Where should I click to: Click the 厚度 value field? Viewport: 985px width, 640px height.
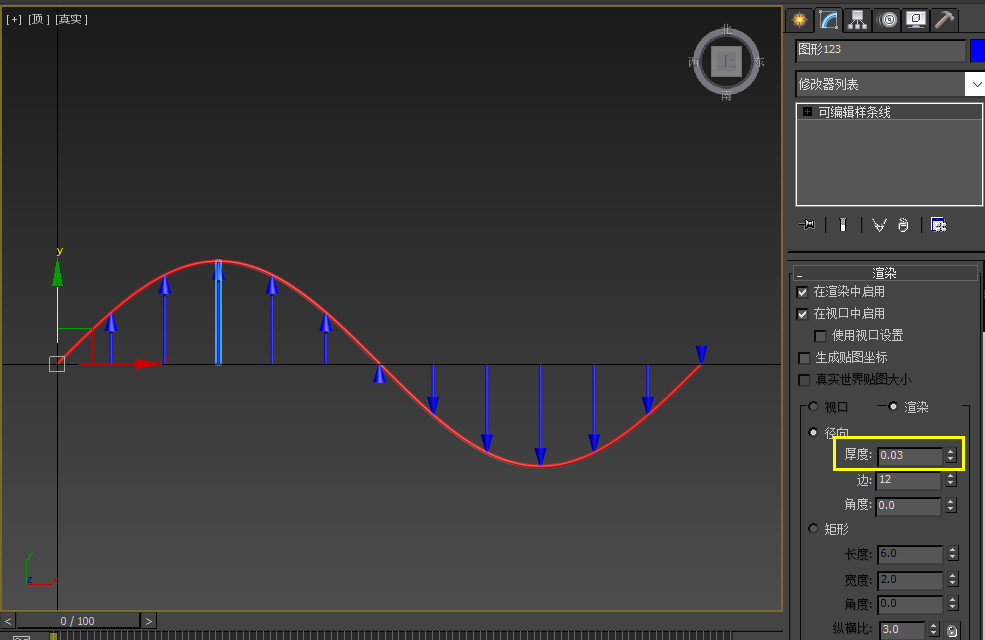[910, 455]
